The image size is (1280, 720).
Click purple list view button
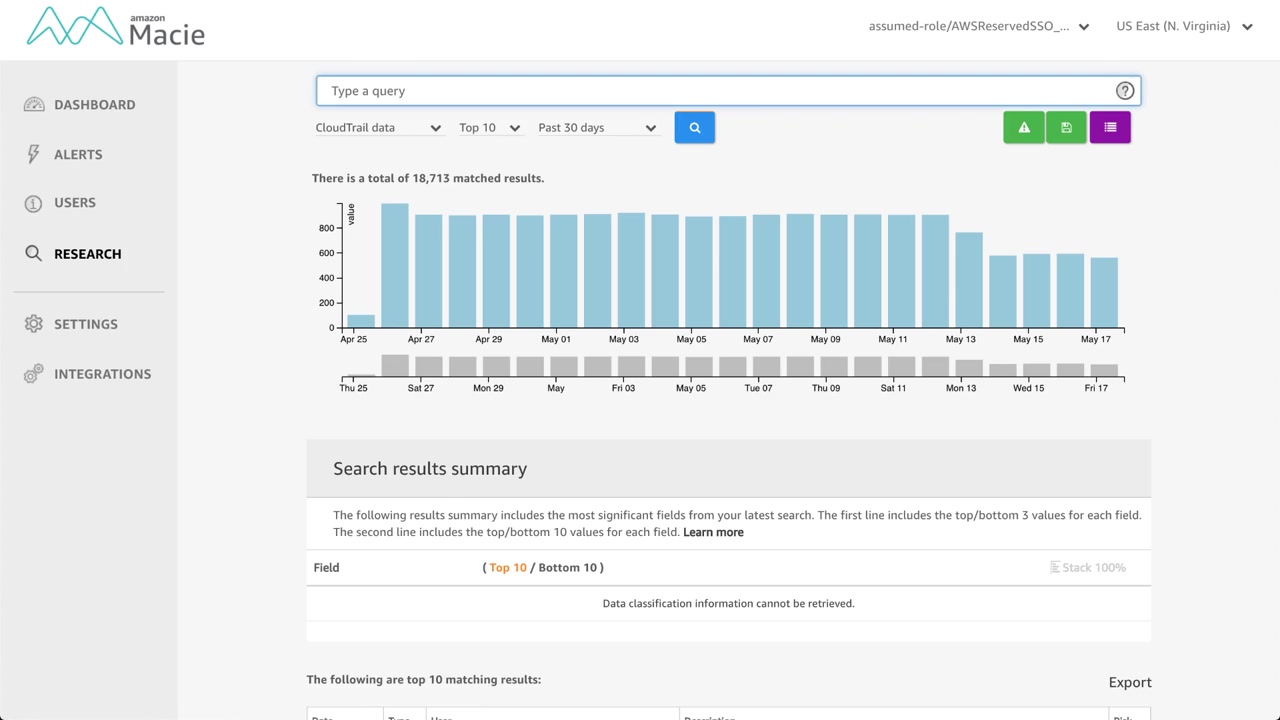click(x=1110, y=128)
